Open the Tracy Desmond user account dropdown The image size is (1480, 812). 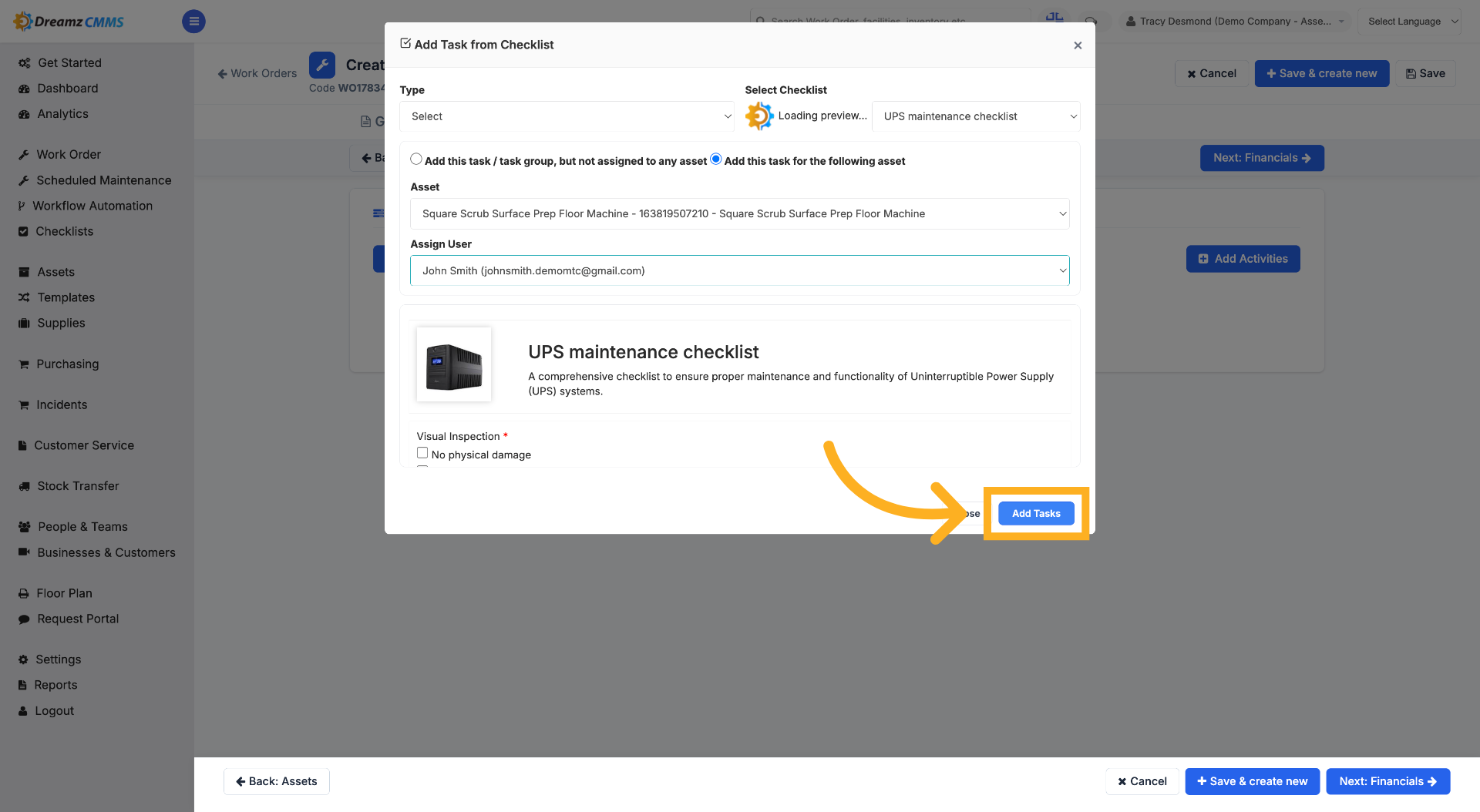pyautogui.click(x=1235, y=22)
